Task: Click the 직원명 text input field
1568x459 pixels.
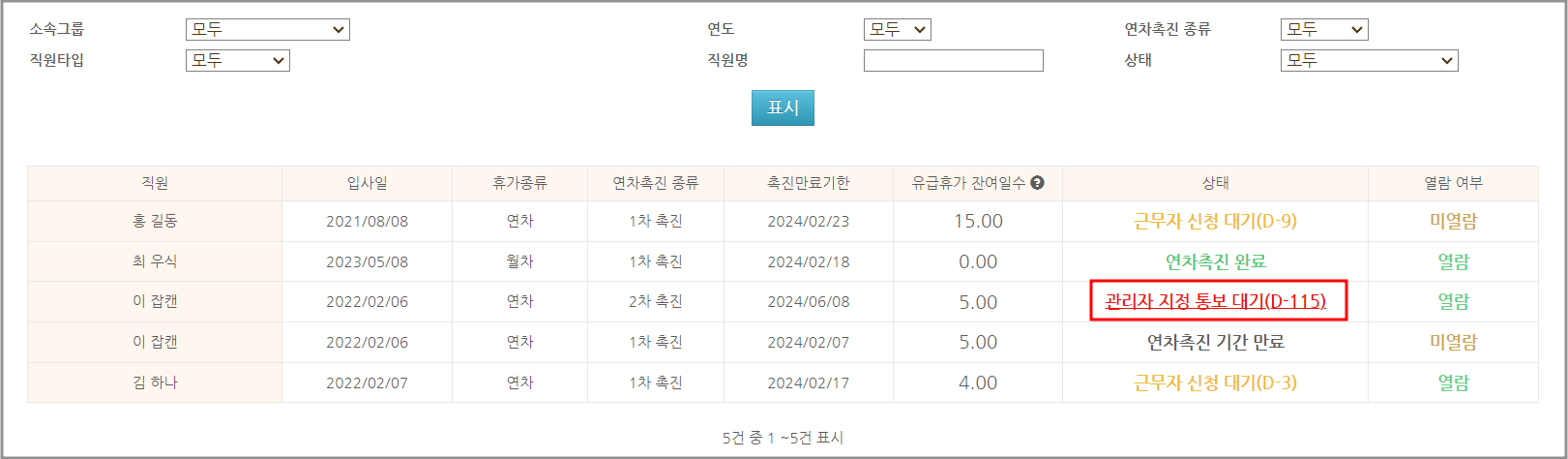Action: pyautogui.click(x=953, y=61)
